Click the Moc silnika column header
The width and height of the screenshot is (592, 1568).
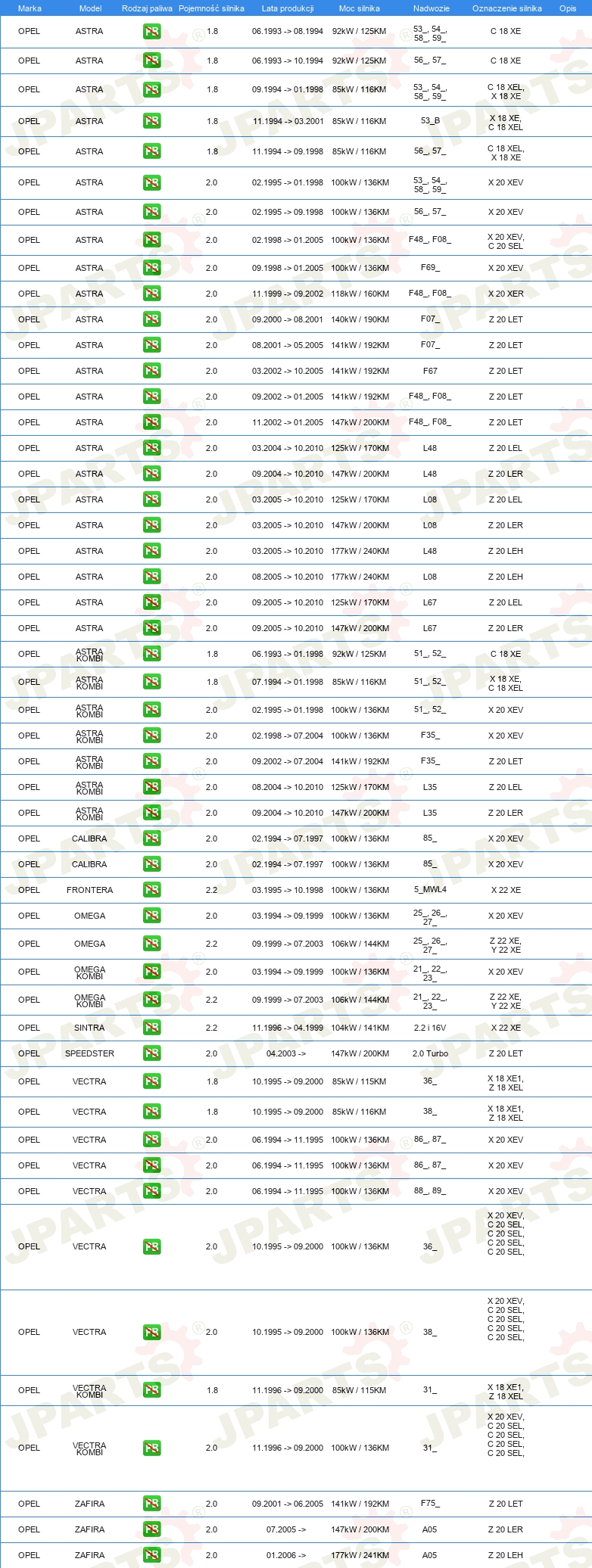coord(360,8)
